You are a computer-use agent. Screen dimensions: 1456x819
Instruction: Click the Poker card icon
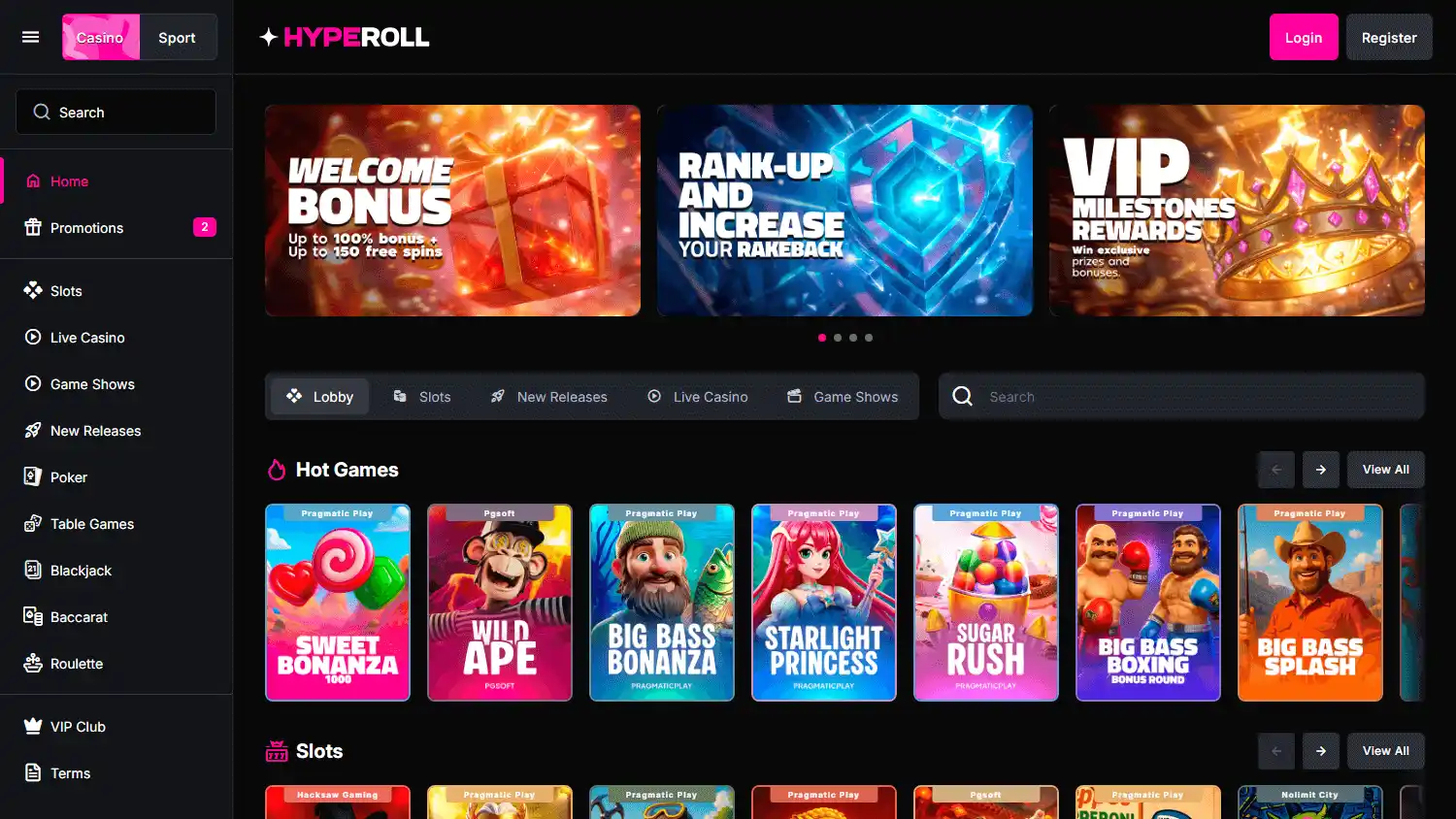tap(33, 476)
